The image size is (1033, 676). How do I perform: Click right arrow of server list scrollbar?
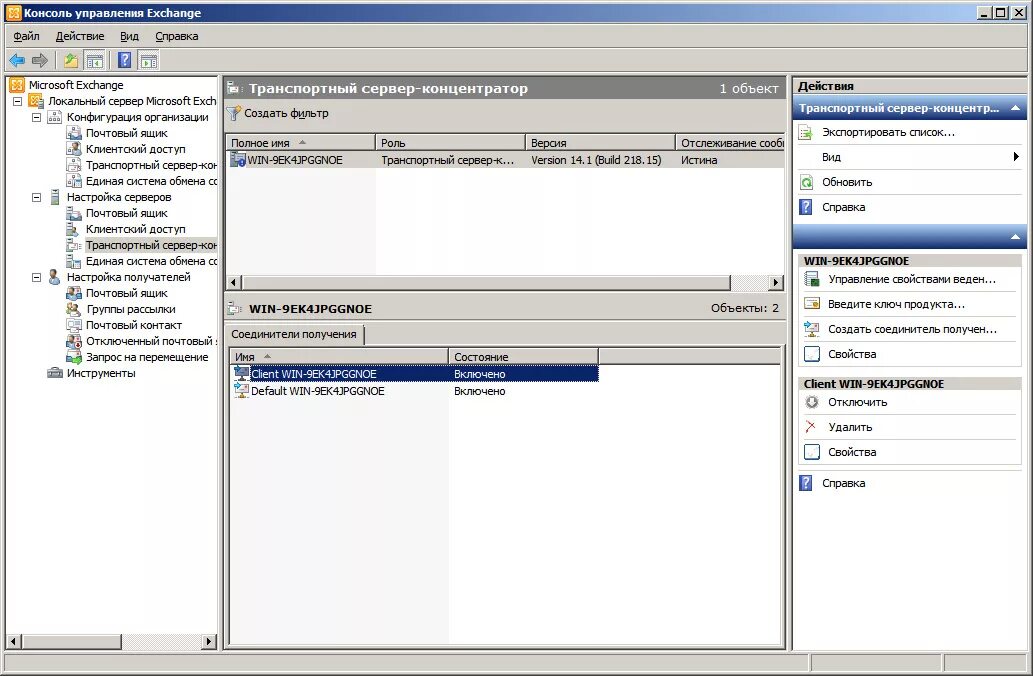(x=776, y=283)
